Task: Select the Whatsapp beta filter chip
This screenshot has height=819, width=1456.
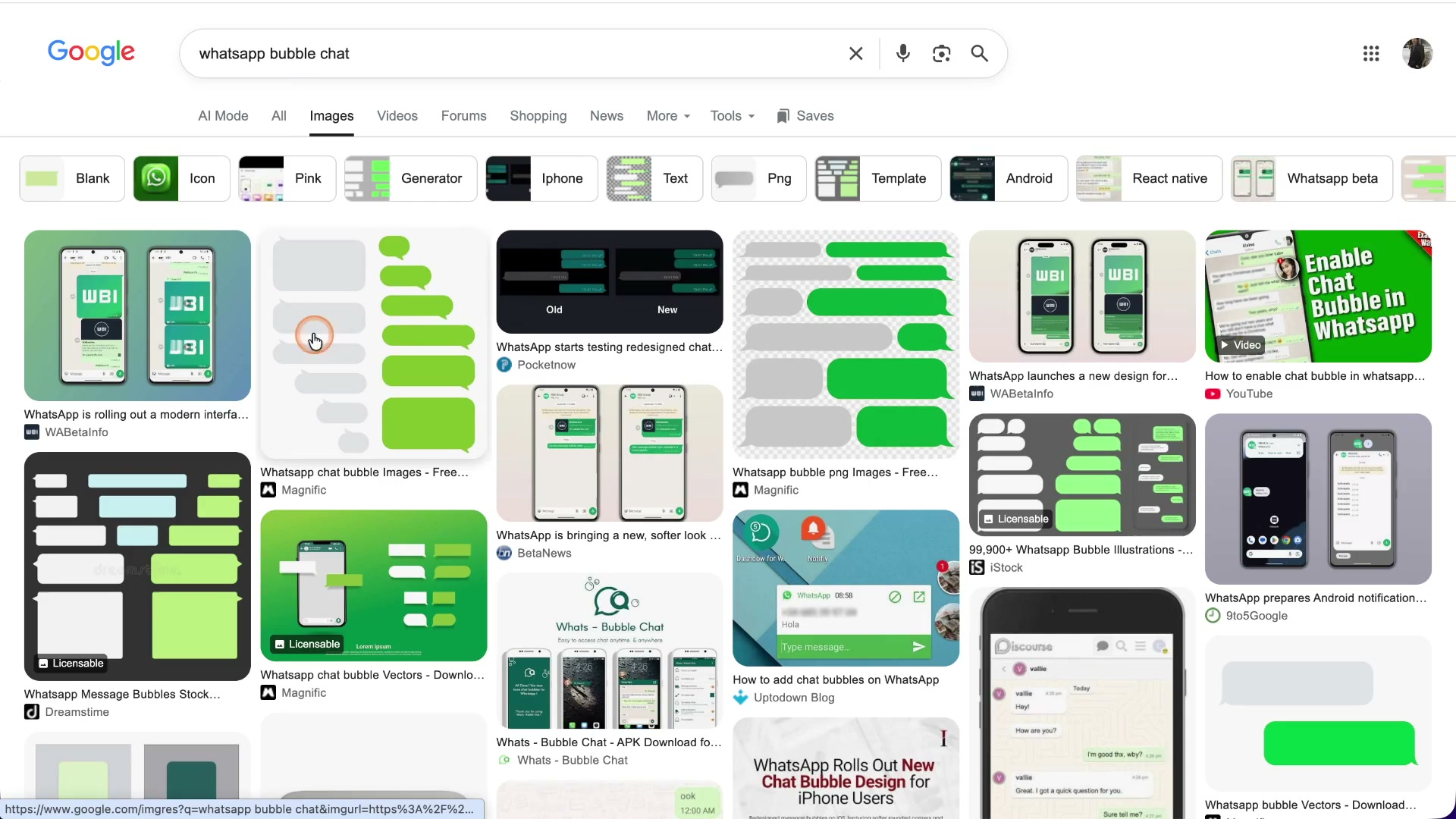Action: (x=1311, y=179)
